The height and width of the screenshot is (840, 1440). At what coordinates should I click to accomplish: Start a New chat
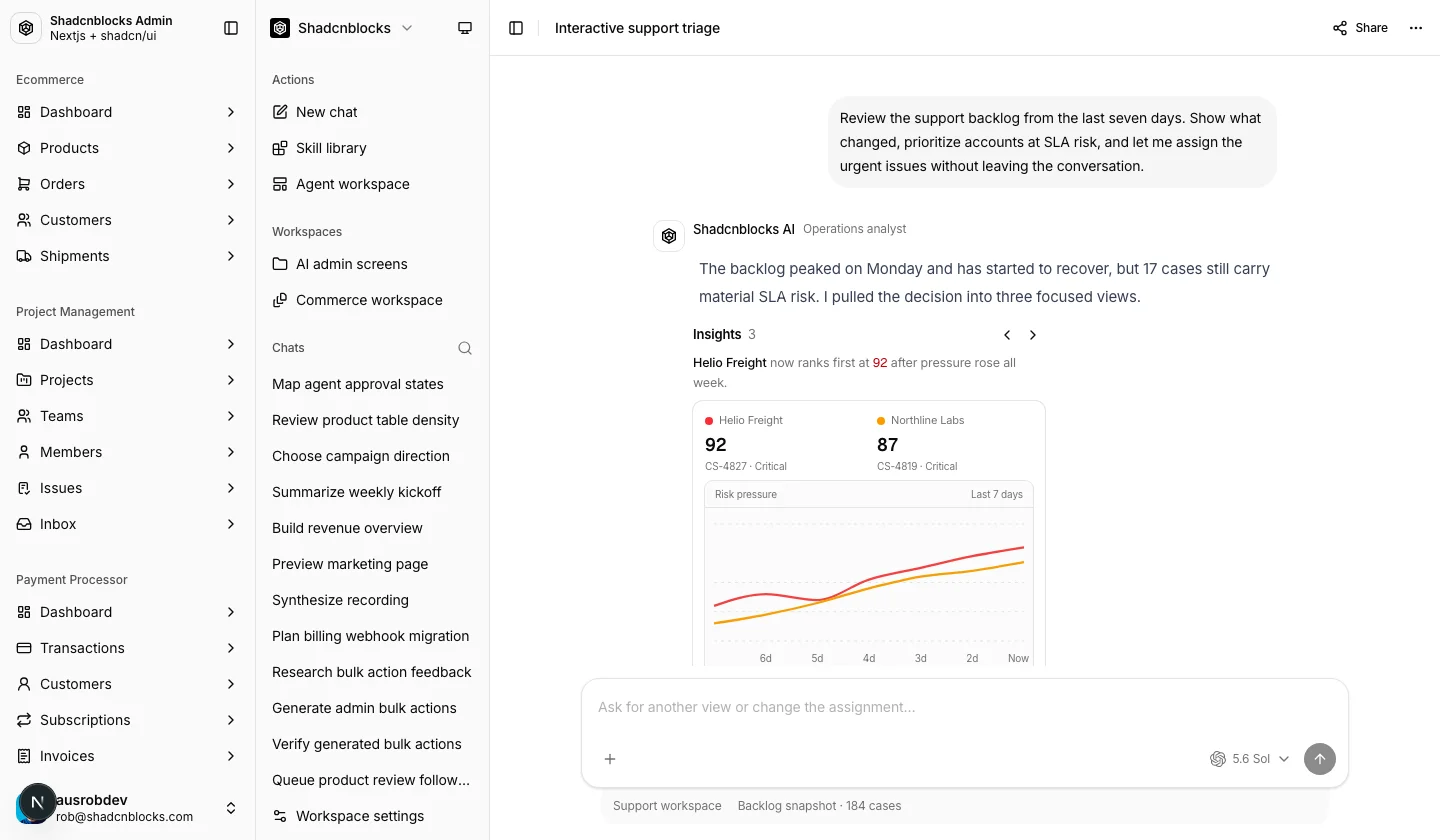372,112
